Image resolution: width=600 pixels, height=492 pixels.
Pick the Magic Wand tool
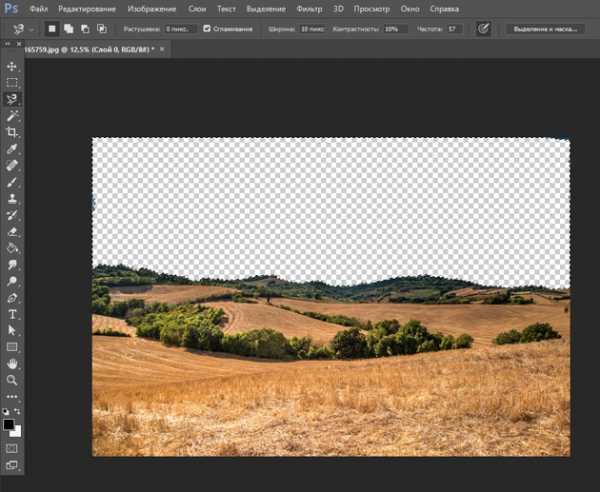pos(12,116)
